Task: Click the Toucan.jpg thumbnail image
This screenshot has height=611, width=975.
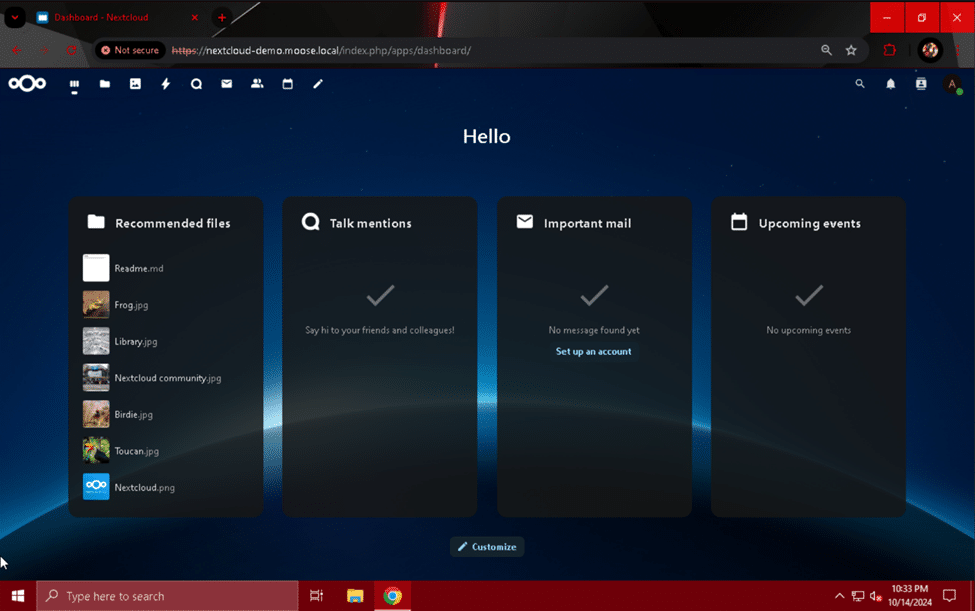Action: pos(96,451)
